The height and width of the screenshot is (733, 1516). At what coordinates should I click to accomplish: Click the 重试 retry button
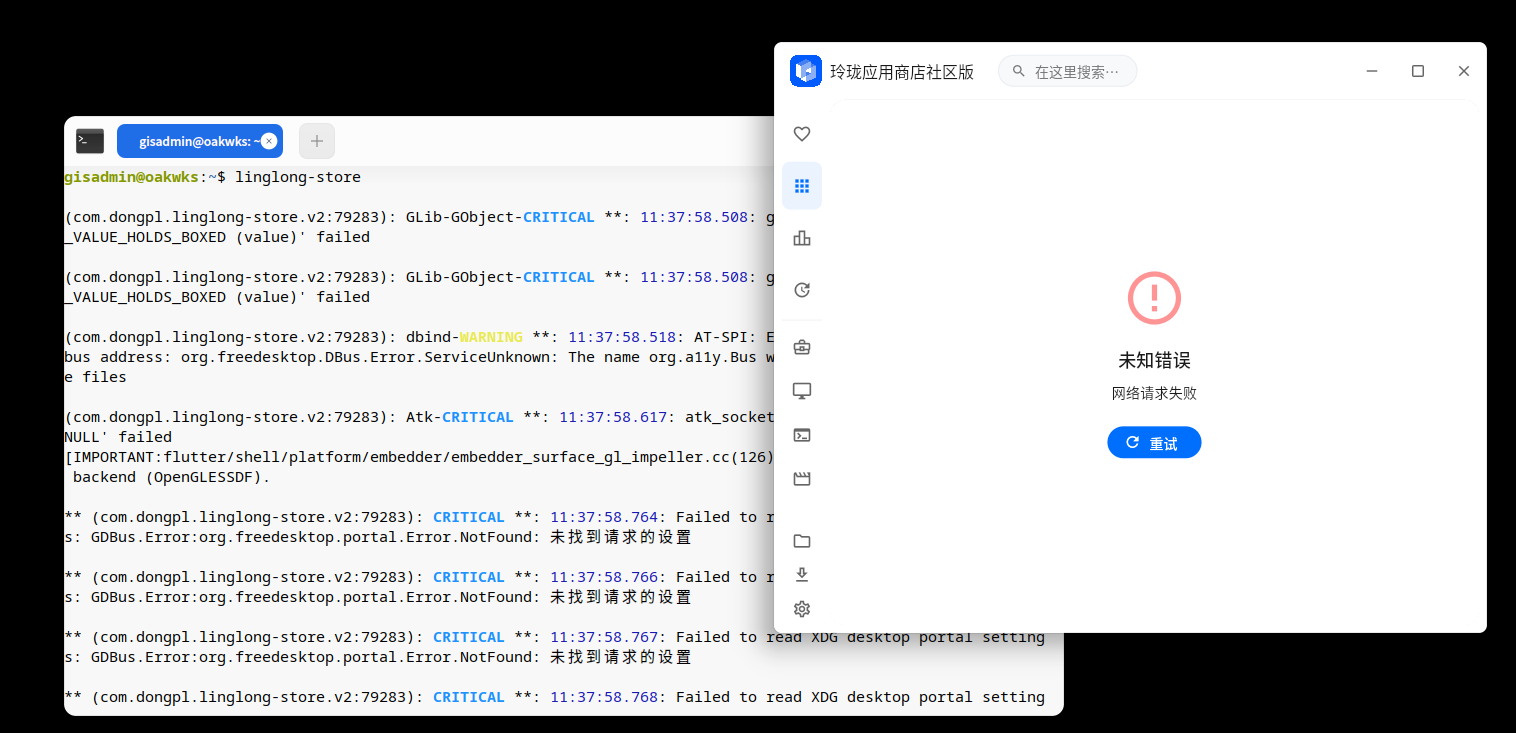point(1154,442)
